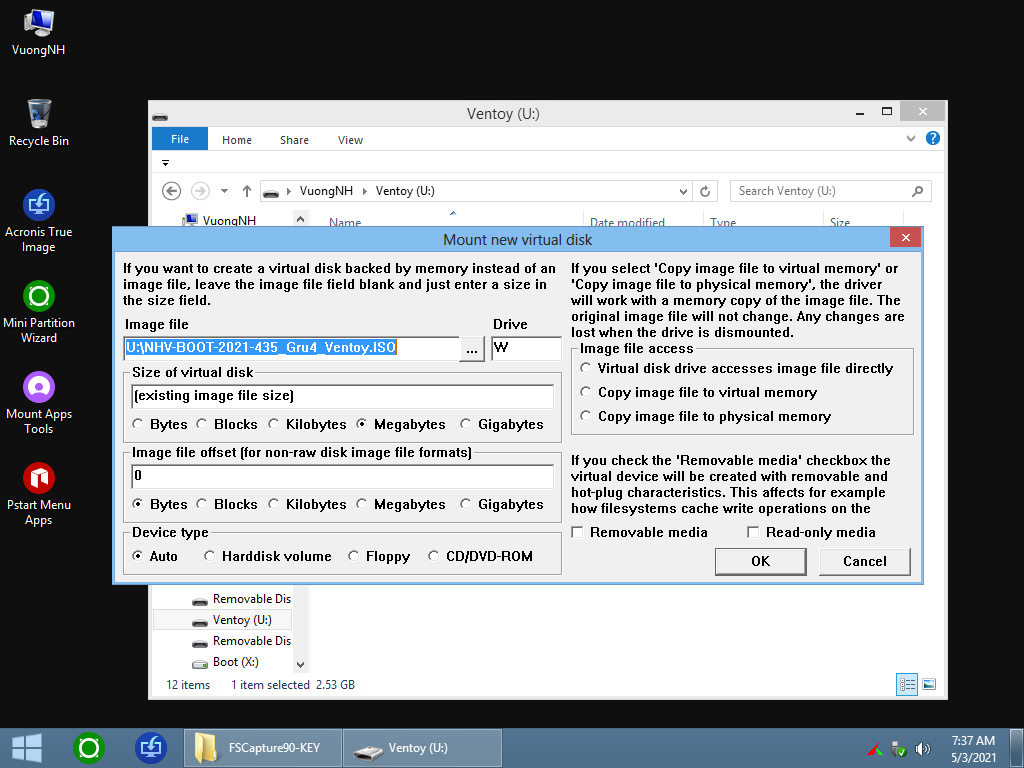Open the View ribbon tab
1024x768 pixels.
pyautogui.click(x=350, y=140)
